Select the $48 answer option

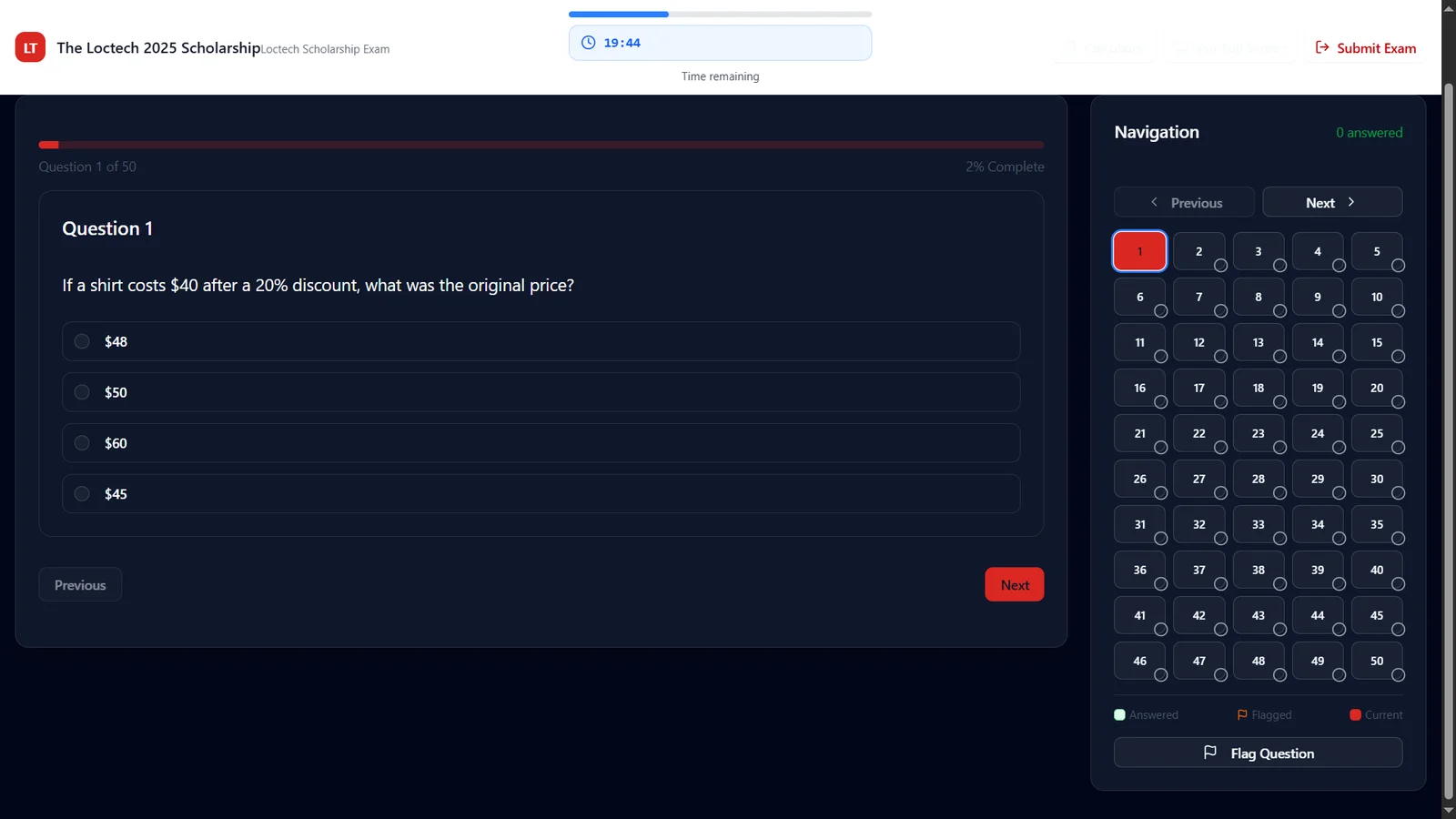(x=541, y=341)
